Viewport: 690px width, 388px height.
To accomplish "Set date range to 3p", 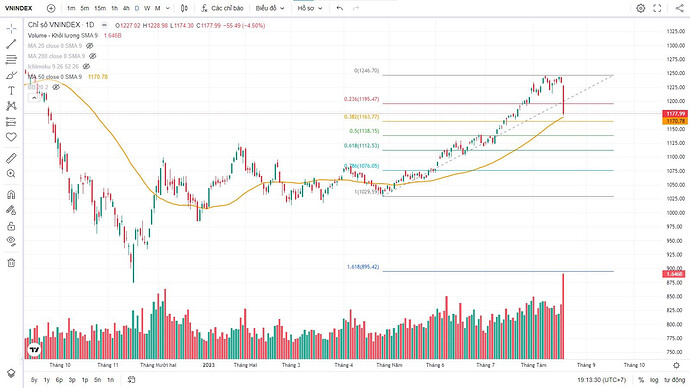I will pyautogui.click(x=72, y=380).
